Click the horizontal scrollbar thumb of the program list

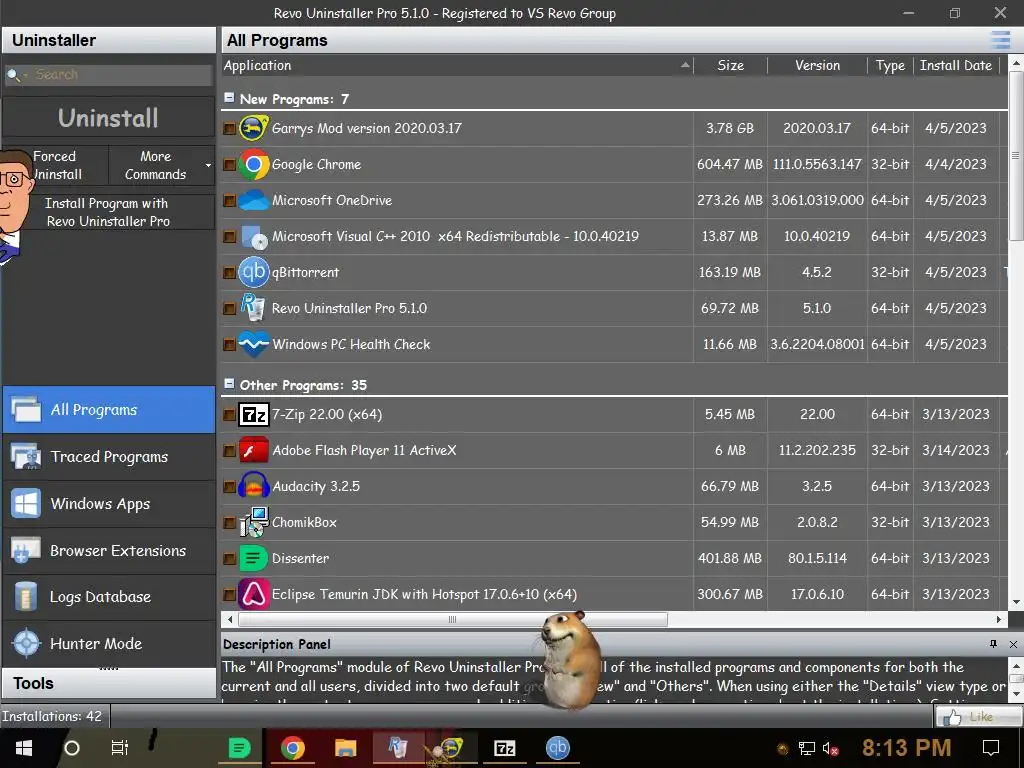pyautogui.click(x=453, y=619)
